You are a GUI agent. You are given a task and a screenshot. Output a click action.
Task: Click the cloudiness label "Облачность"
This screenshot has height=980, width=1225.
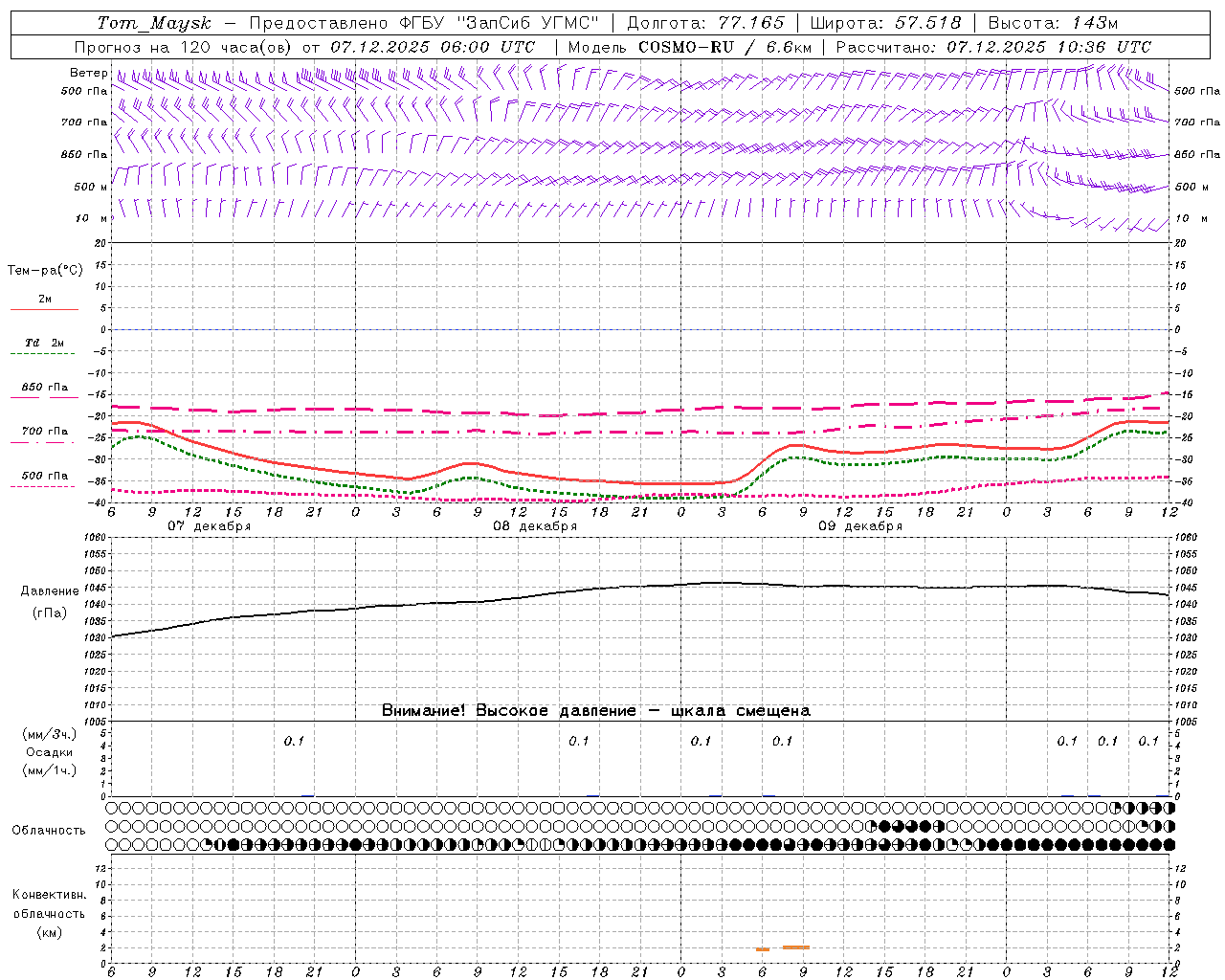(49, 831)
